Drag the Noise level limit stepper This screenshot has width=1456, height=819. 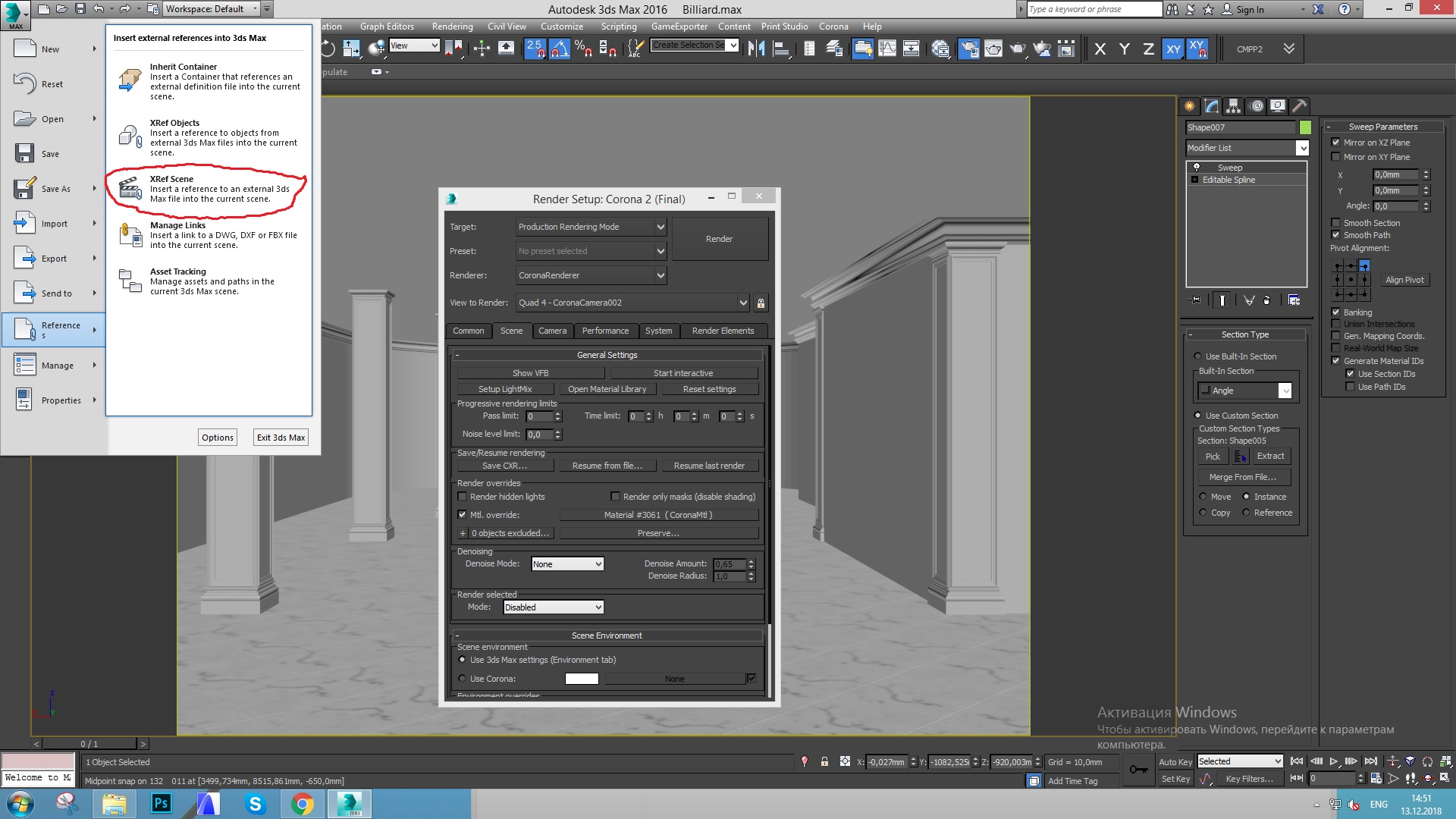click(x=555, y=434)
